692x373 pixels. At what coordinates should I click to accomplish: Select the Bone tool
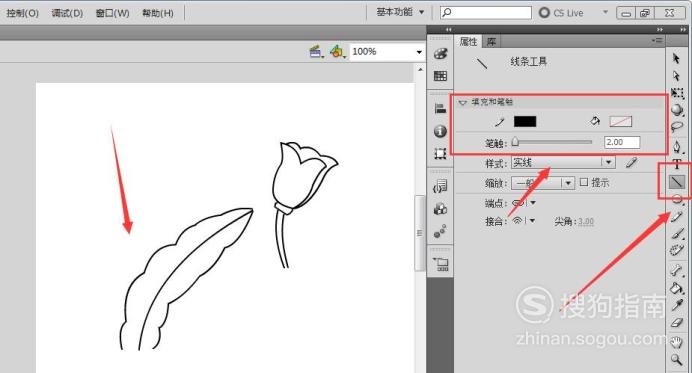(677, 270)
